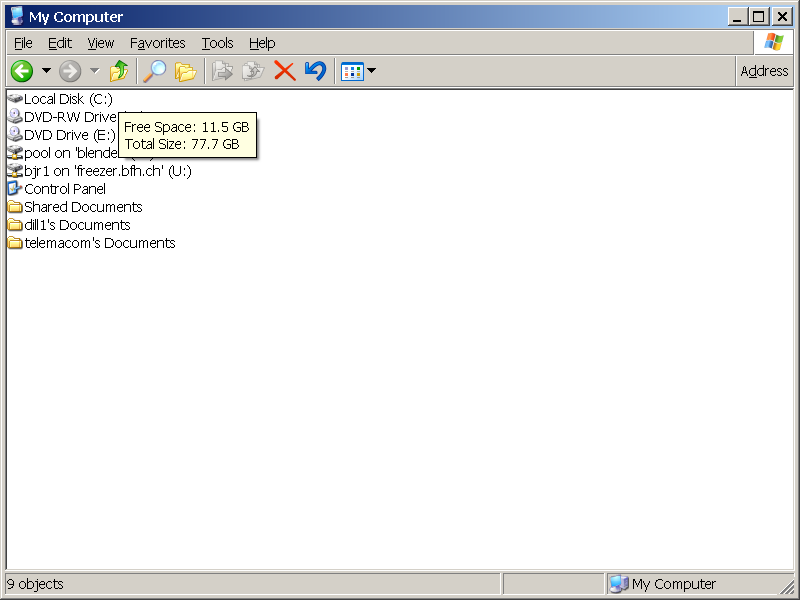This screenshot has height=600, width=800.
Task: Select the bjr1 network drive icon
Action: [15, 170]
